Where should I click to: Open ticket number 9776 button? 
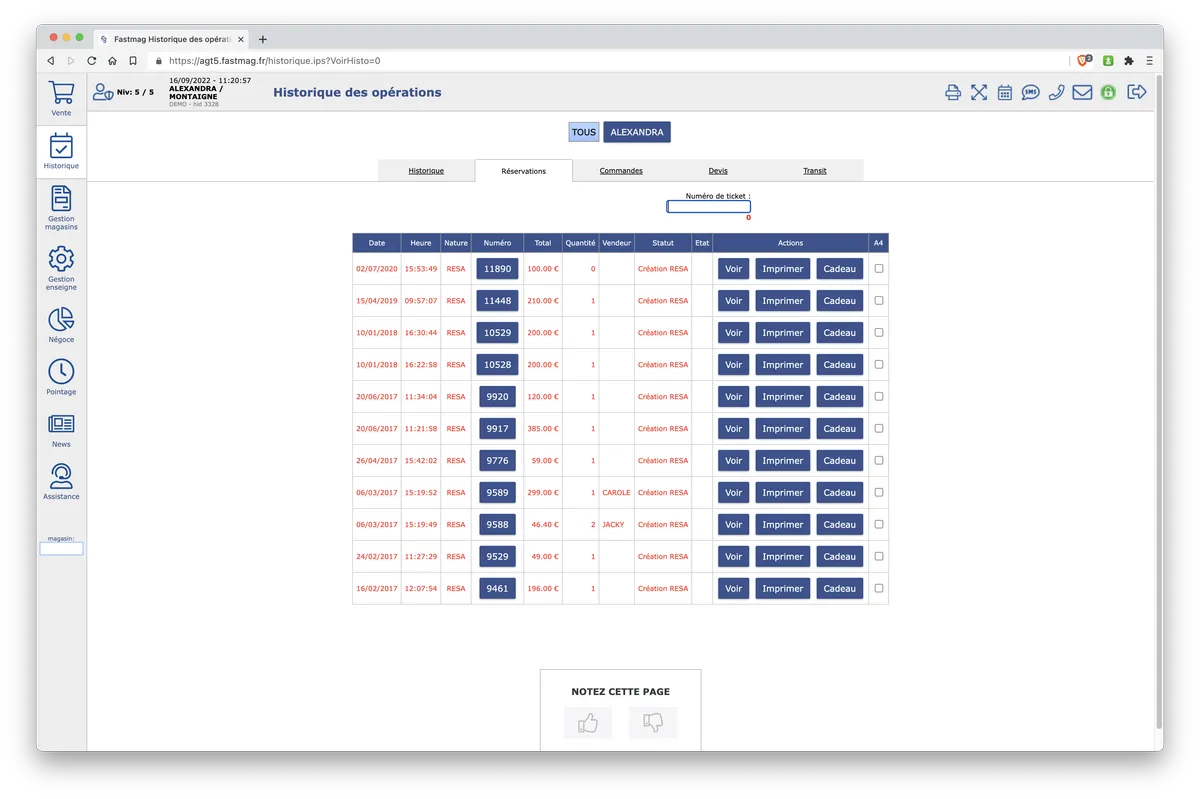497,460
